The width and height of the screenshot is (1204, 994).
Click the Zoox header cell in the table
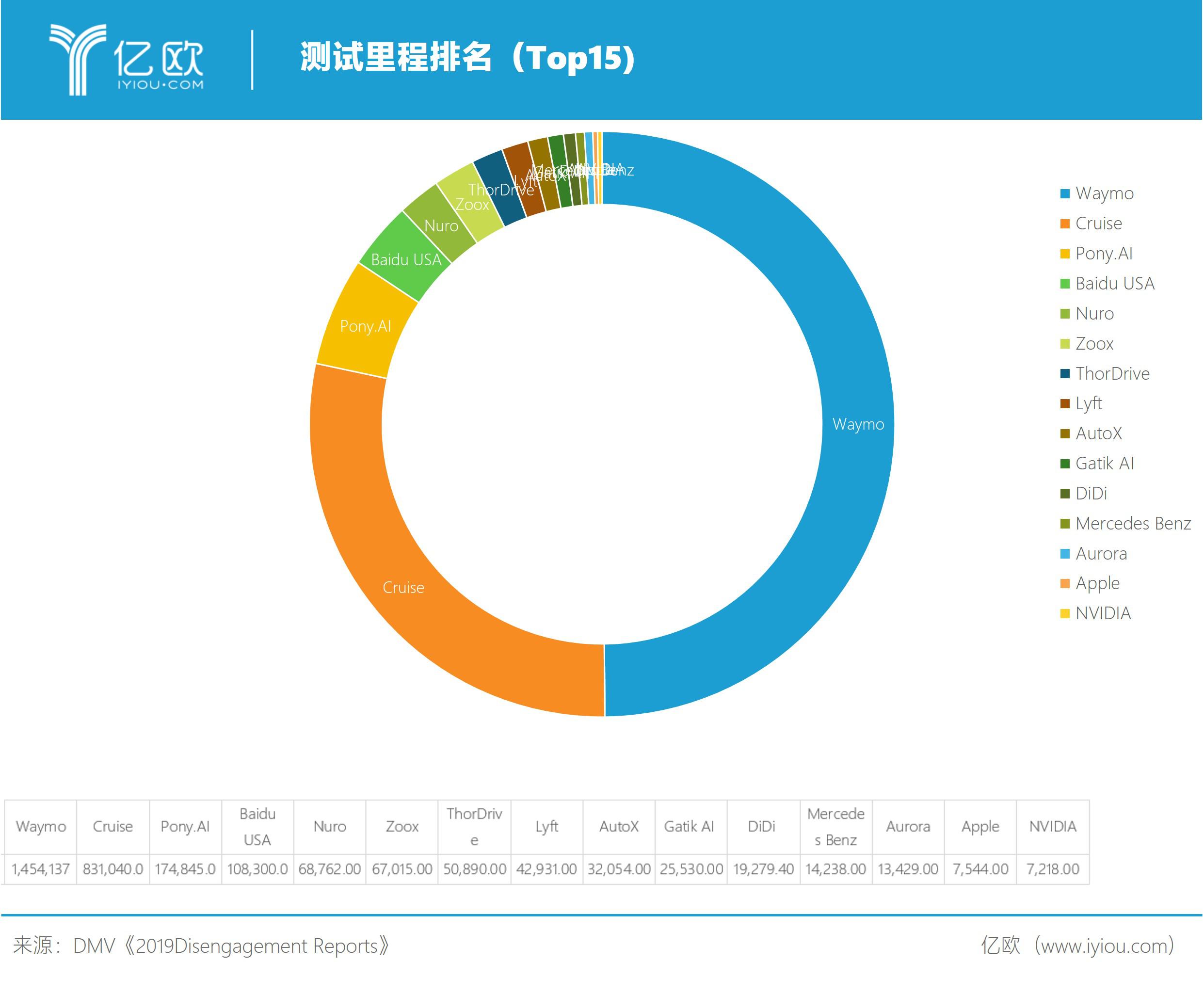(402, 827)
